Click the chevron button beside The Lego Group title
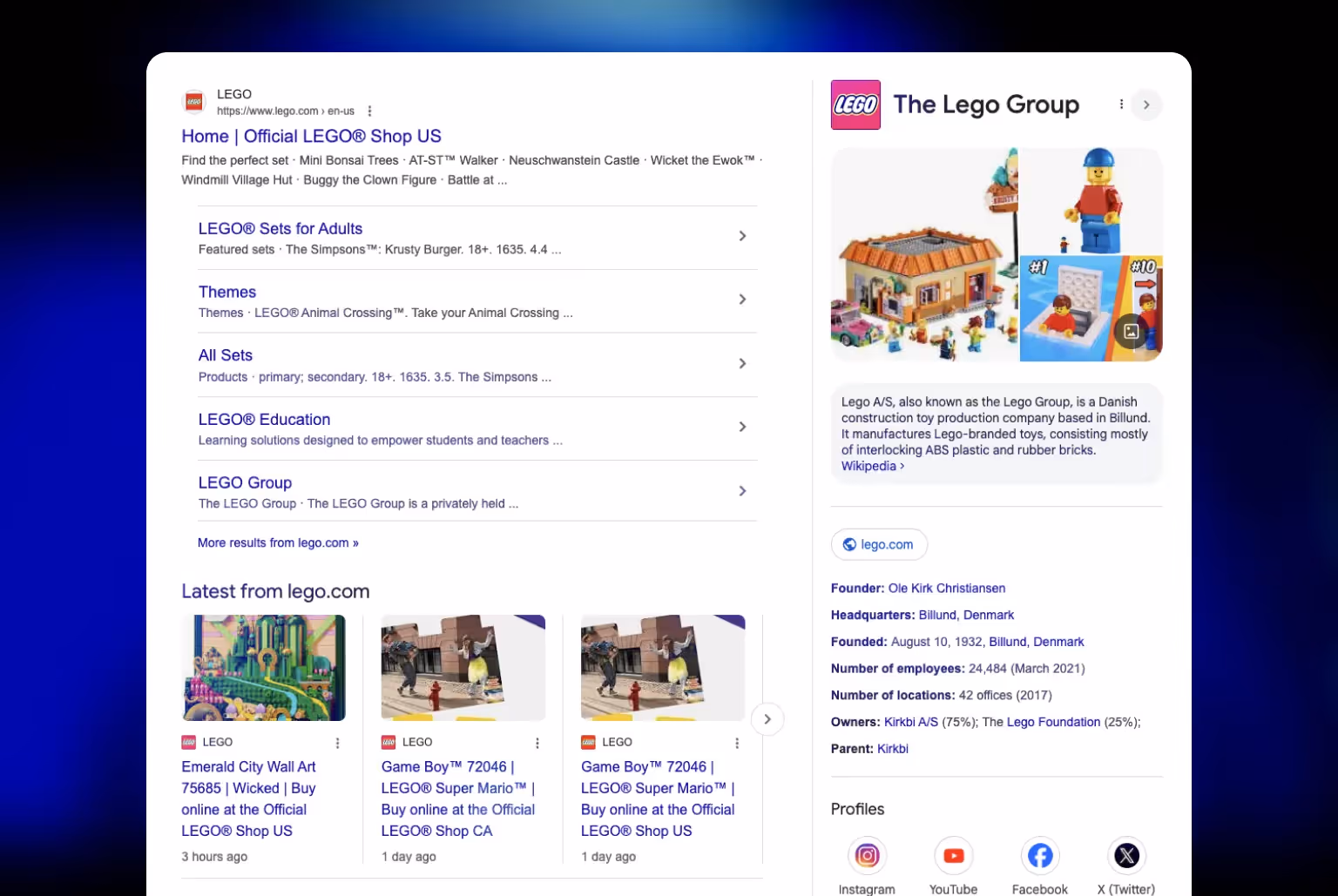This screenshot has width=1338, height=896. coord(1146,104)
